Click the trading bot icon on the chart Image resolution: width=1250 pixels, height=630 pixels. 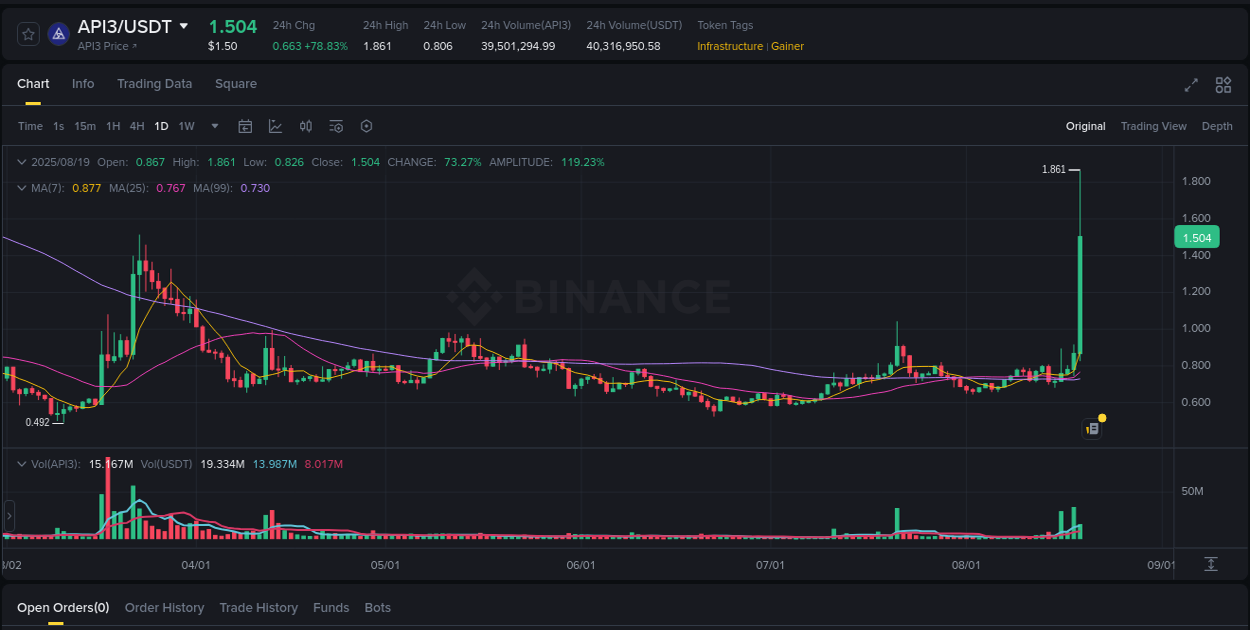point(1092,428)
